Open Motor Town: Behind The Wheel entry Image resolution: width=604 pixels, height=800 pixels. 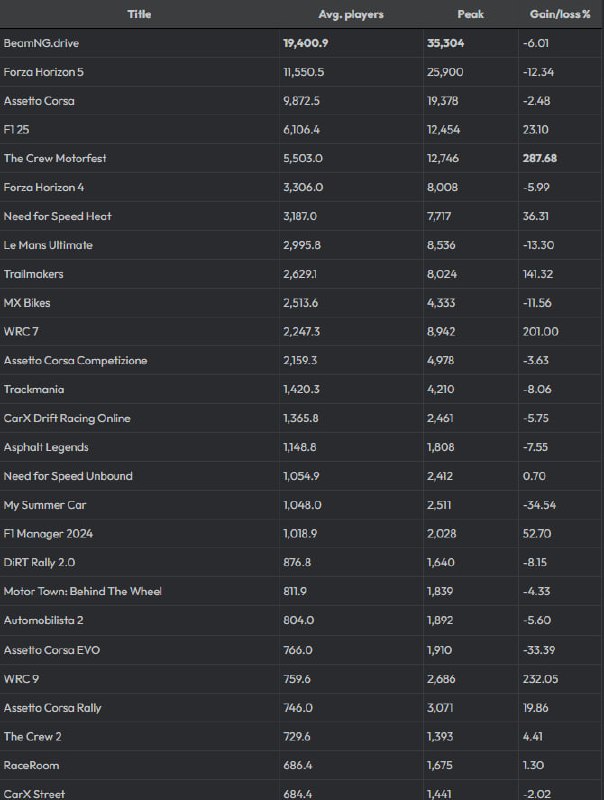coord(83,591)
